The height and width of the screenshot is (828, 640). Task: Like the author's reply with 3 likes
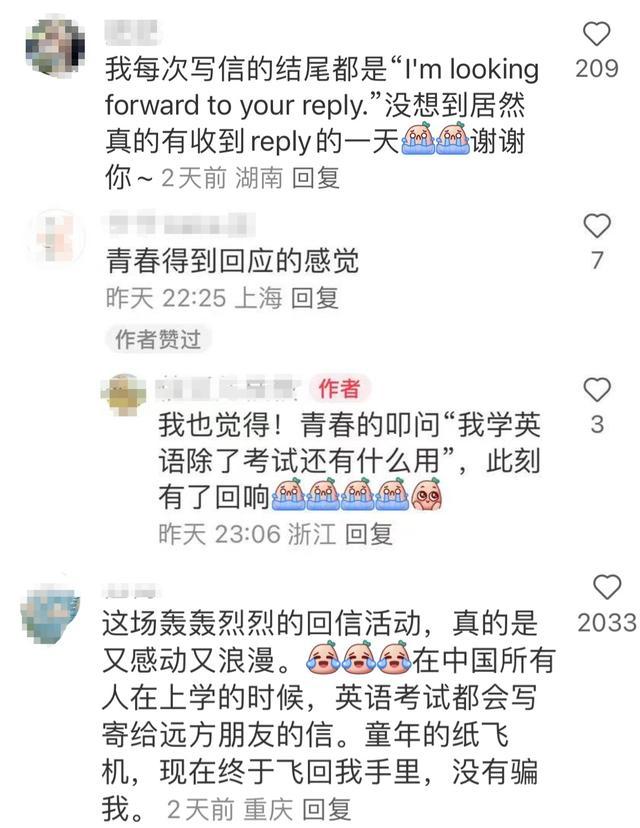pos(597,390)
